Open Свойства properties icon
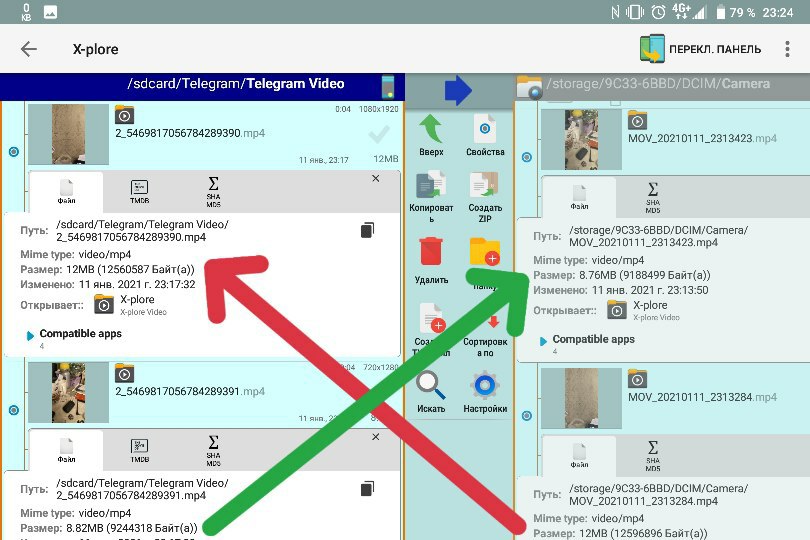The width and height of the screenshot is (810, 540). click(x=485, y=128)
